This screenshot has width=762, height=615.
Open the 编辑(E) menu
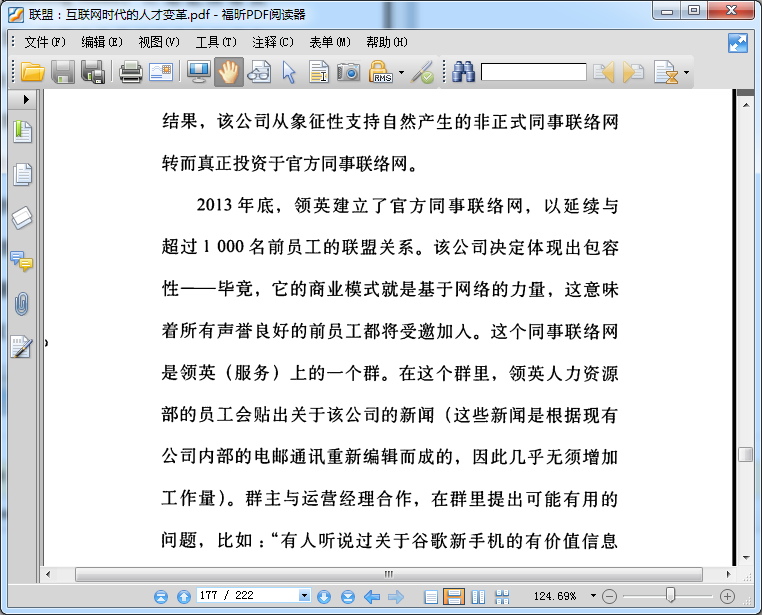(102, 42)
